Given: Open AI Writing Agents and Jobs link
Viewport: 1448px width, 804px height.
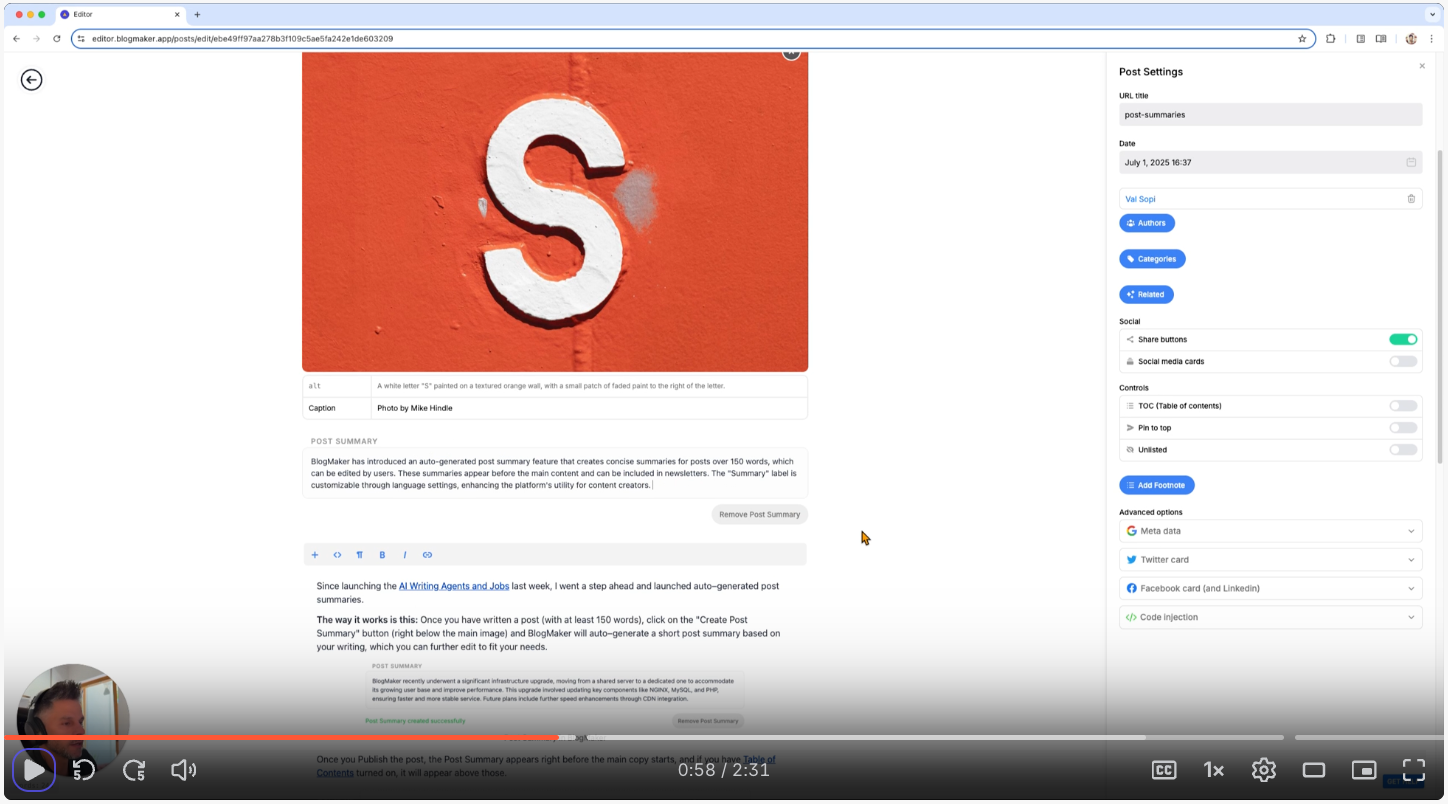Looking at the screenshot, I should (454, 586).
